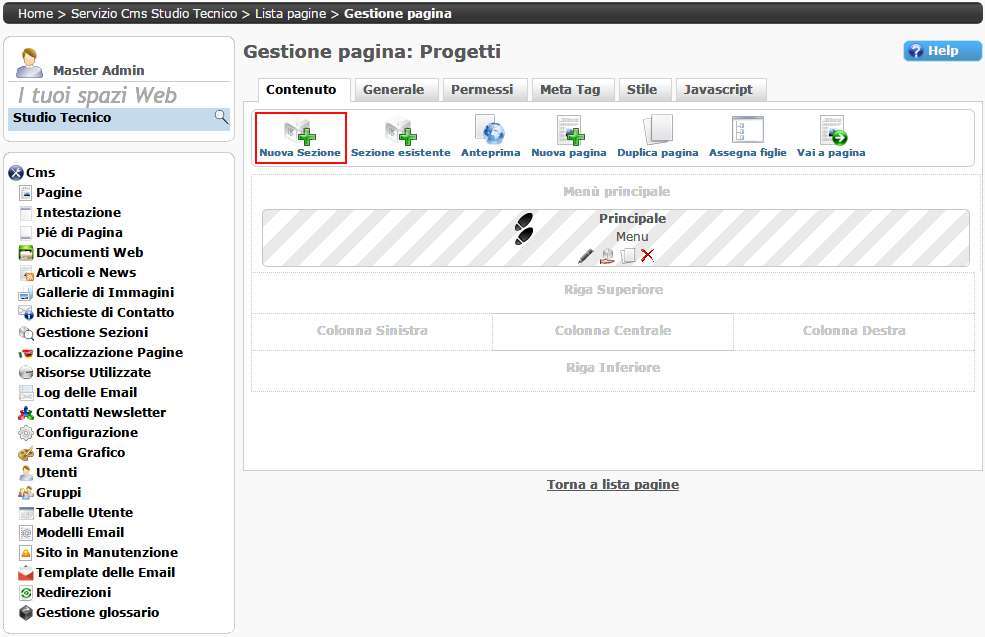Open Gallerie di Immagini in sidebar
Viewport: 985px width, 637px height.
click(x=104, y=293)
